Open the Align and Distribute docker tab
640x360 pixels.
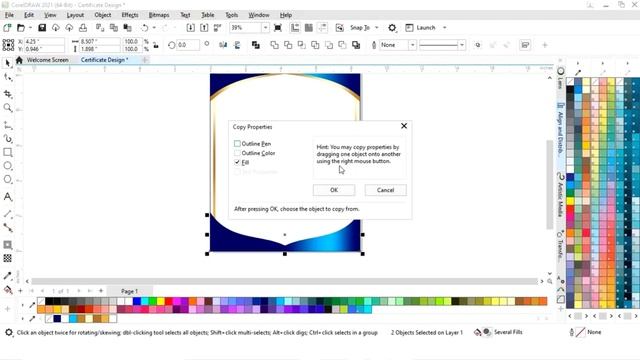560,129
